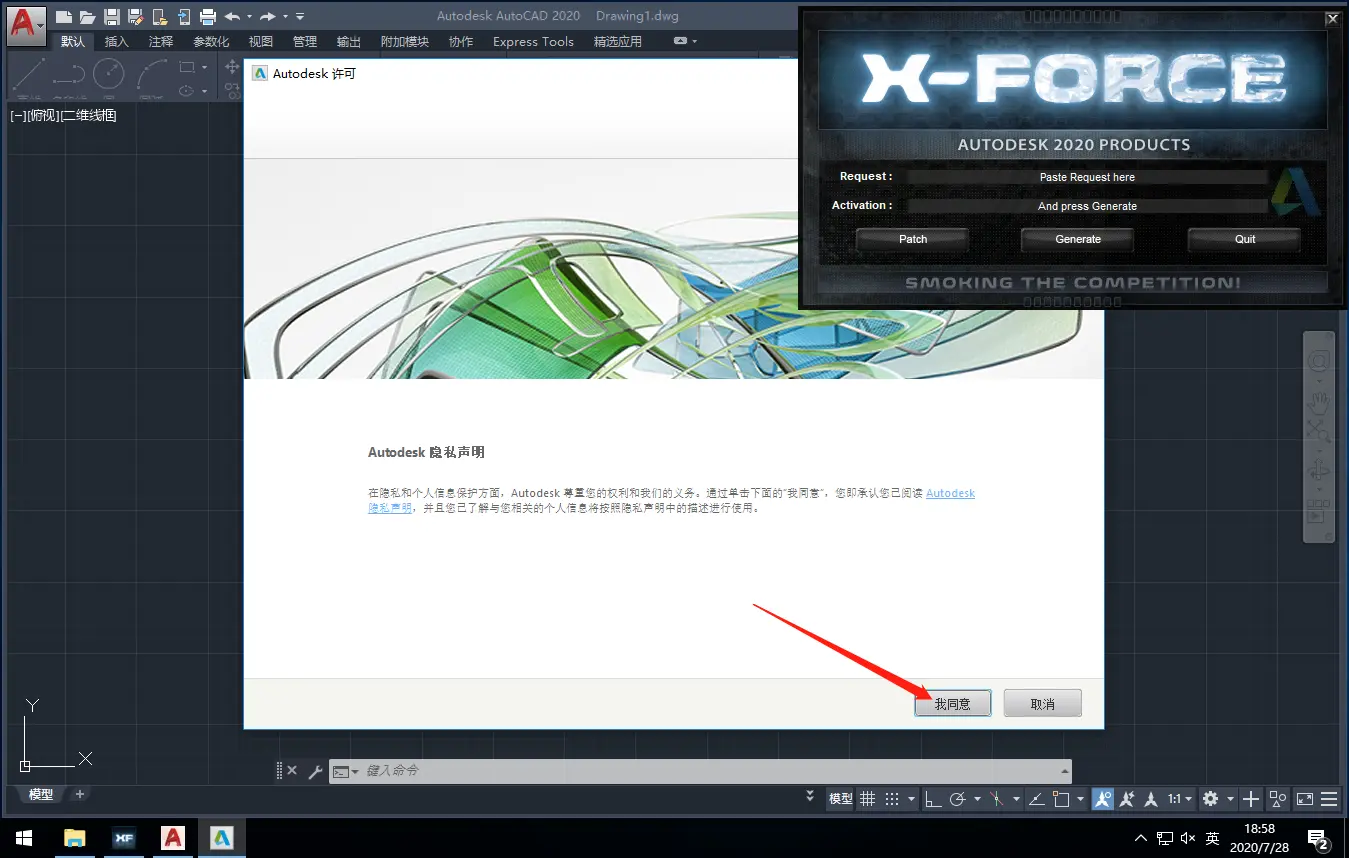Viewport: 1349px width, 858px height.
Task: Toggle object snap tracking in status bar
Action: click(x=1036, y=799)
